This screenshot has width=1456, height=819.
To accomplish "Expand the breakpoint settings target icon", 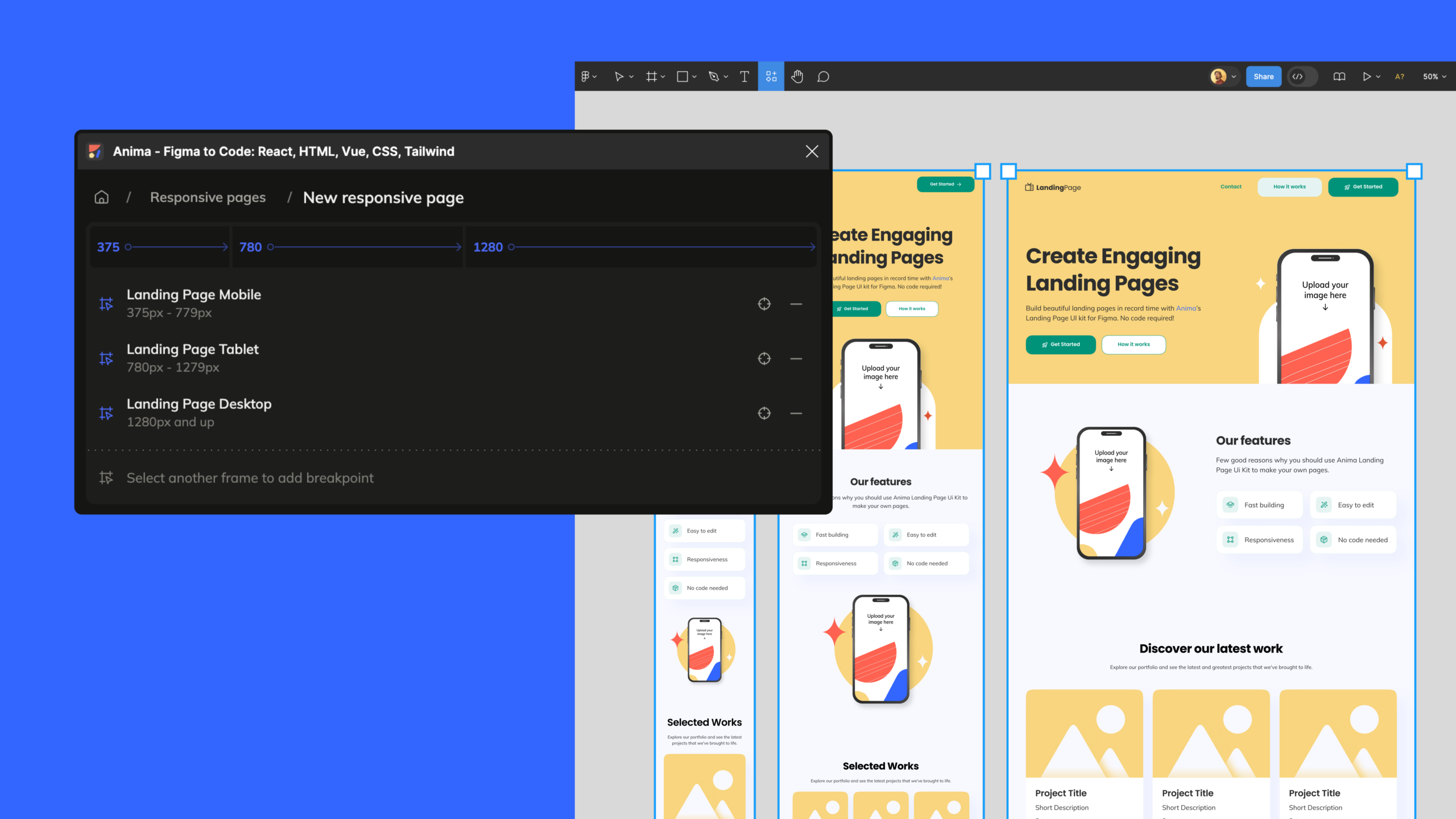I will [764, 304].
